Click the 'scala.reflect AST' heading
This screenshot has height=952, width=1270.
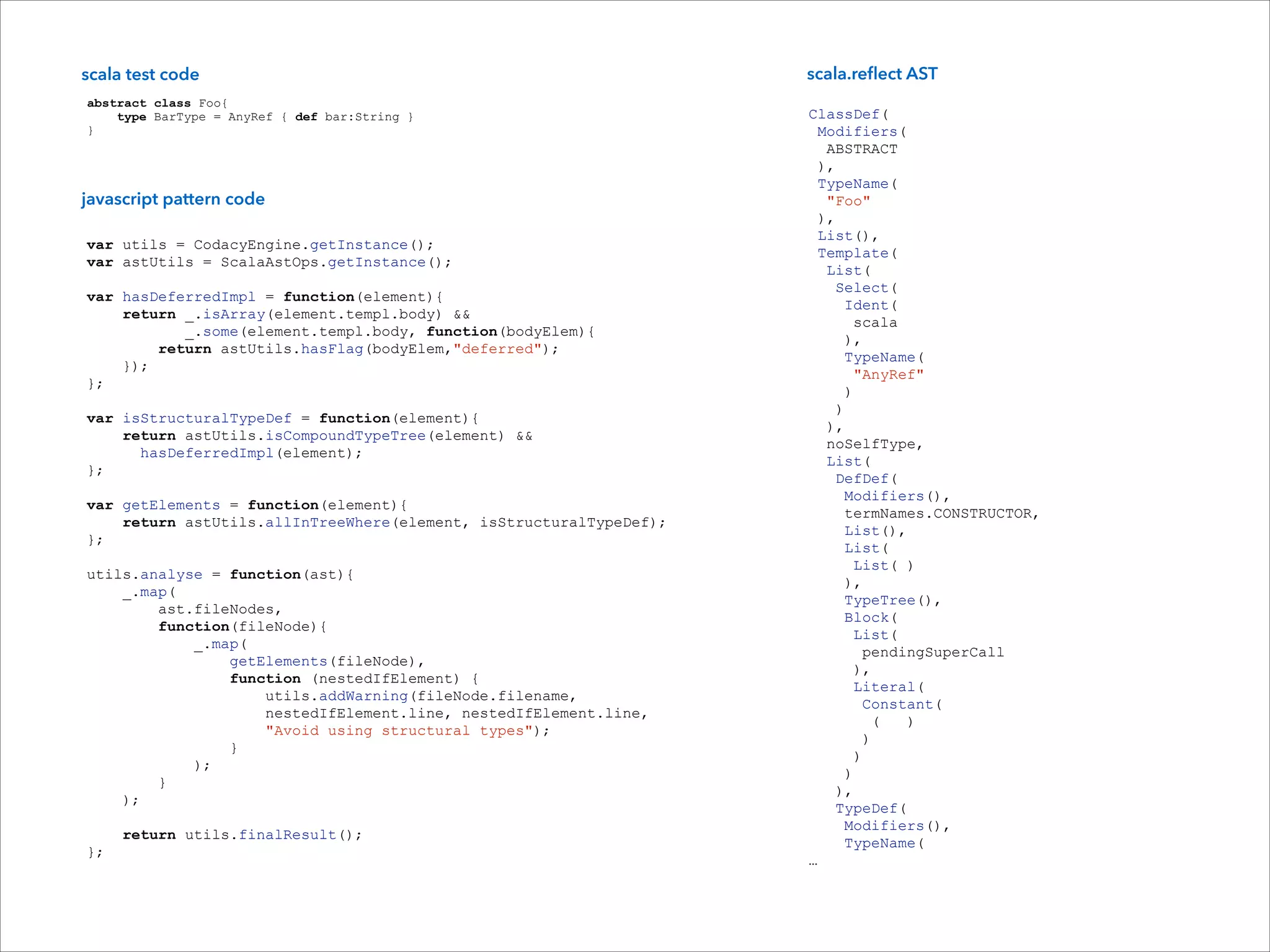coord(872,74)
